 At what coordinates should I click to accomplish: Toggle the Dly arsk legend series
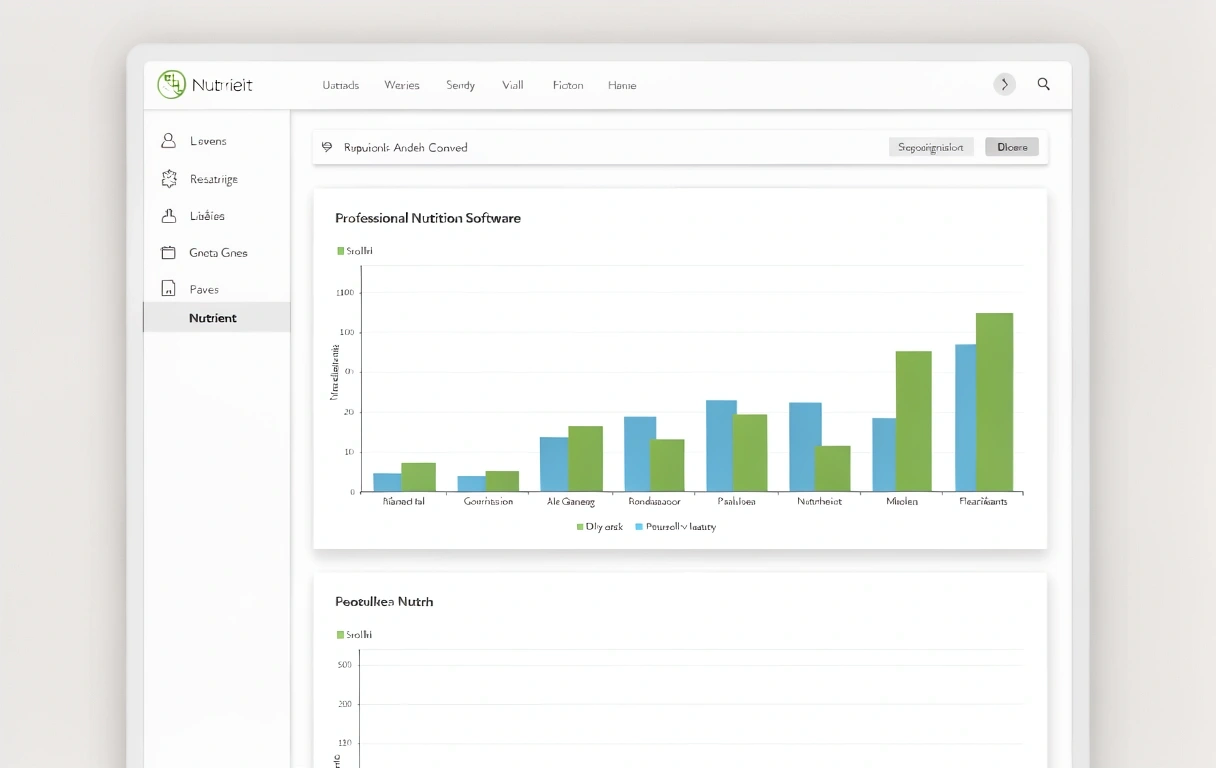click(x=599, y=527)
